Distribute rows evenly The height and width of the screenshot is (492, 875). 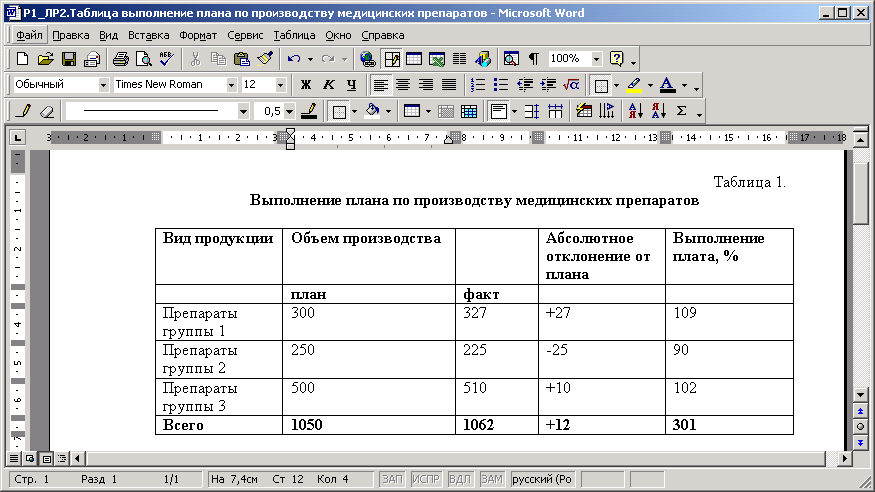[532, 111]
